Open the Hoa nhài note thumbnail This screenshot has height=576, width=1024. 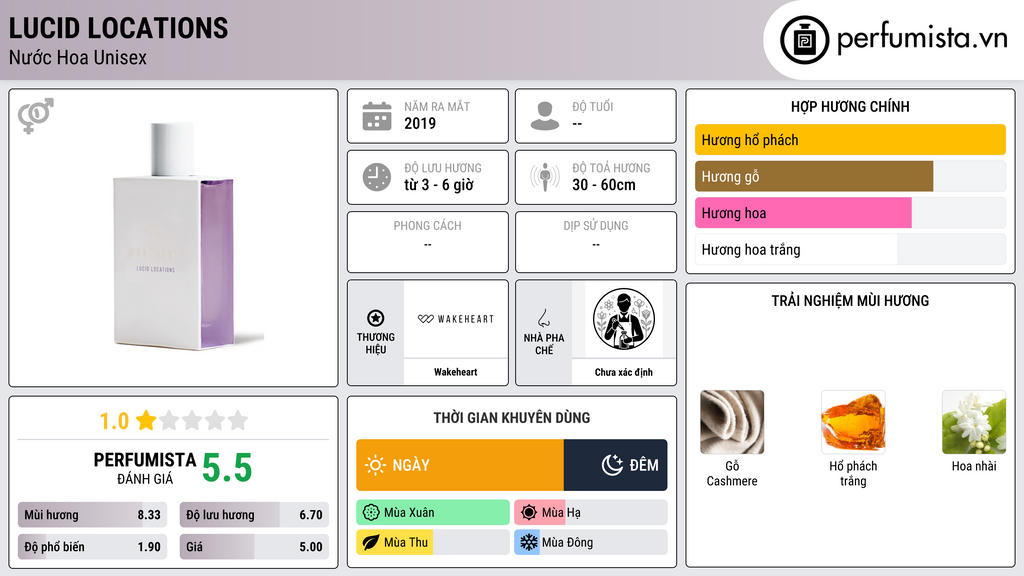(974, 422)
